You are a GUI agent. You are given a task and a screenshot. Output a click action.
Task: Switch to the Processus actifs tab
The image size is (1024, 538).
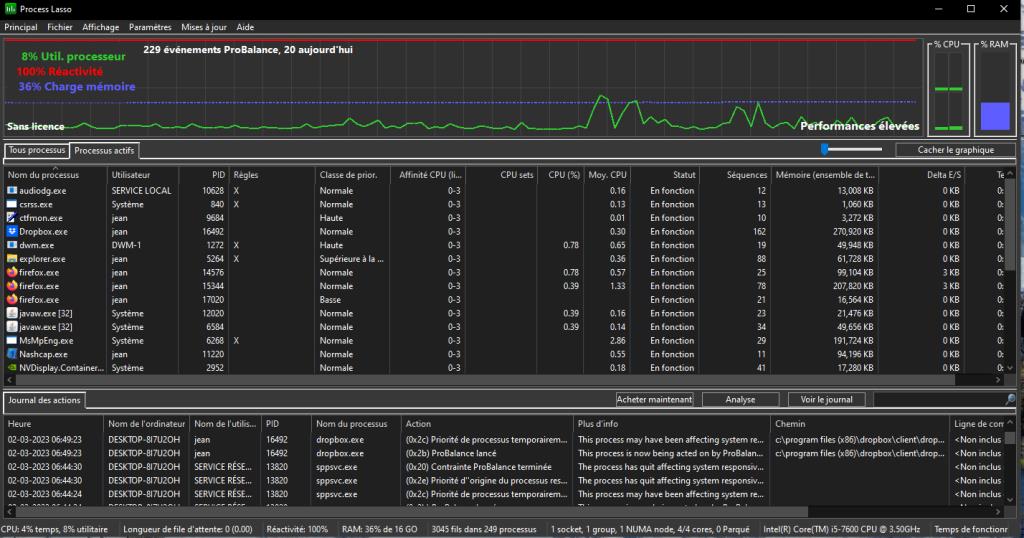[104, 150]
